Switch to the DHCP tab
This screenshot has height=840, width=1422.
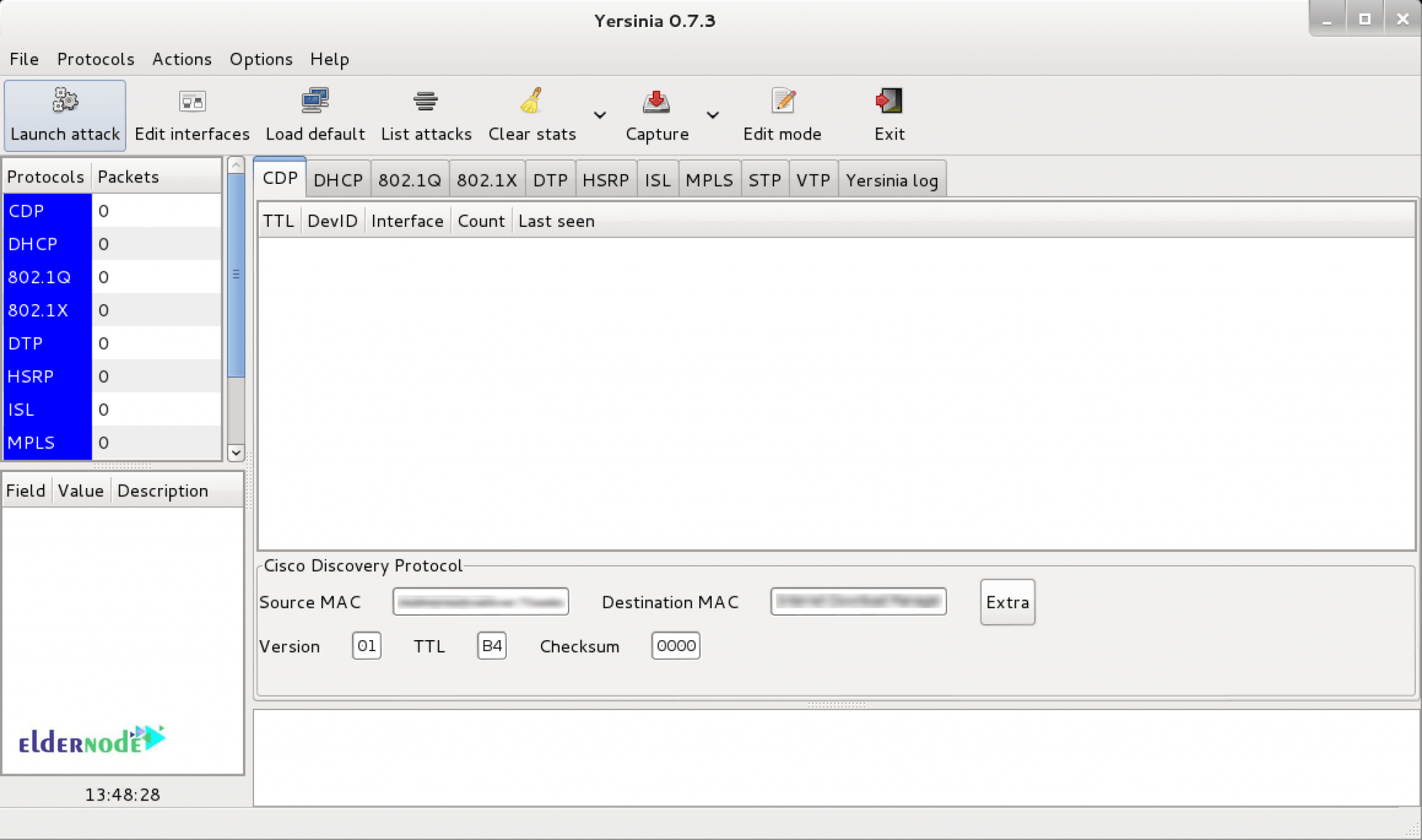coord(338,179)
